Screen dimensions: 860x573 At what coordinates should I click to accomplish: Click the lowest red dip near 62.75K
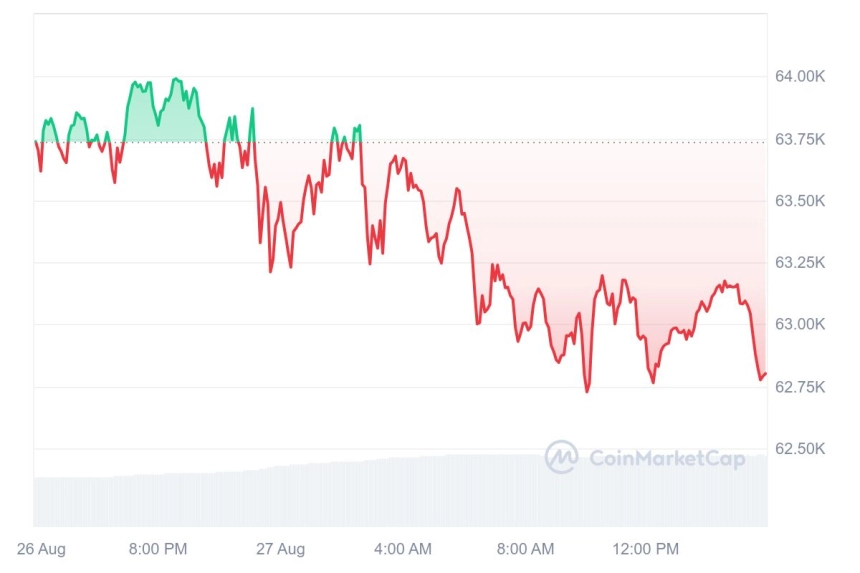(x=587, y=391)
